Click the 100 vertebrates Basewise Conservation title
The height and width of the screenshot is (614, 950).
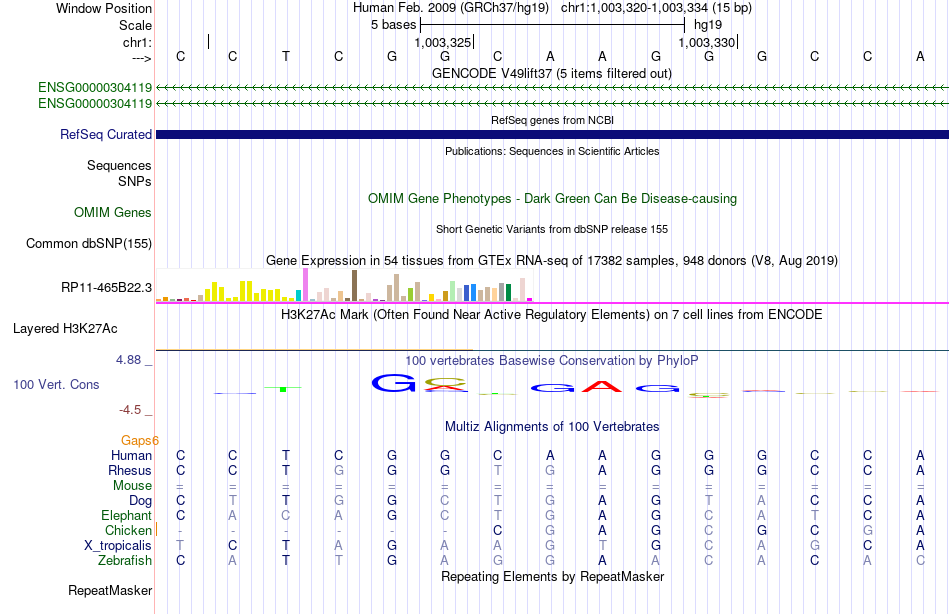[x=552, y=361]
